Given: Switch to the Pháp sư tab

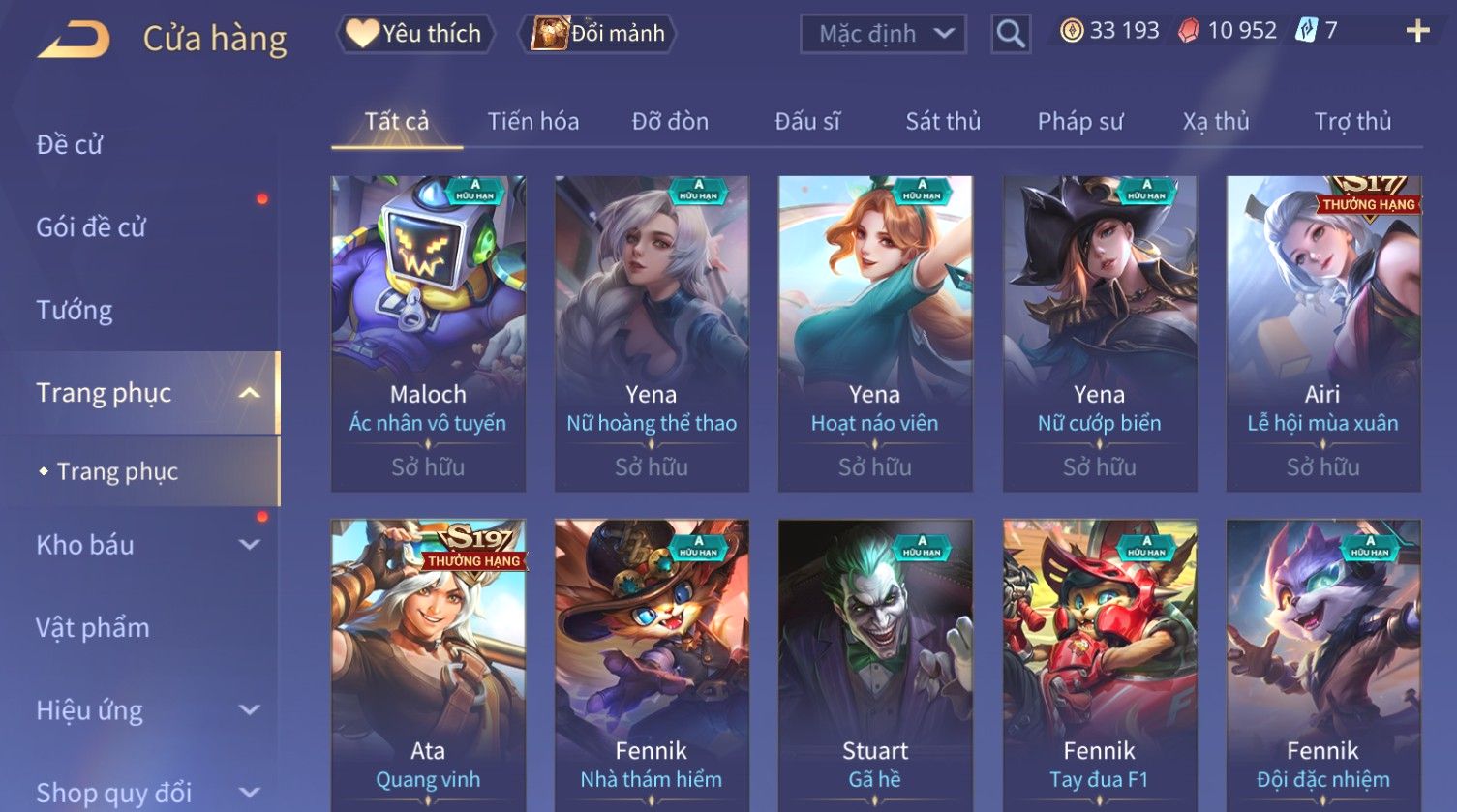Looking at the screenshot, I should [x=1080, y=121].
